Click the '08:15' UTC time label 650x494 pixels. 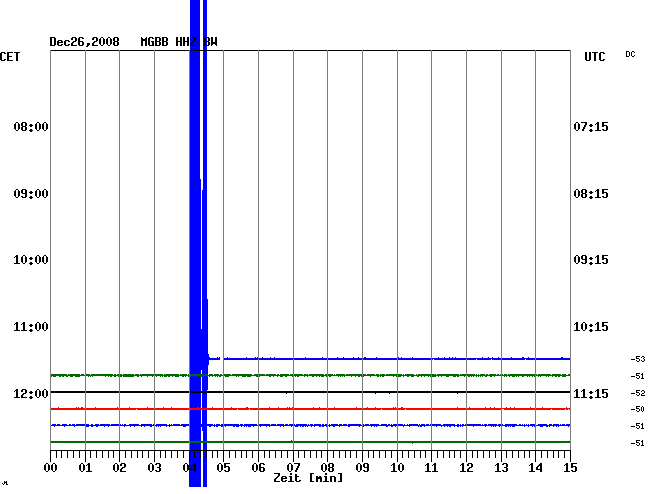click(591, 194)
